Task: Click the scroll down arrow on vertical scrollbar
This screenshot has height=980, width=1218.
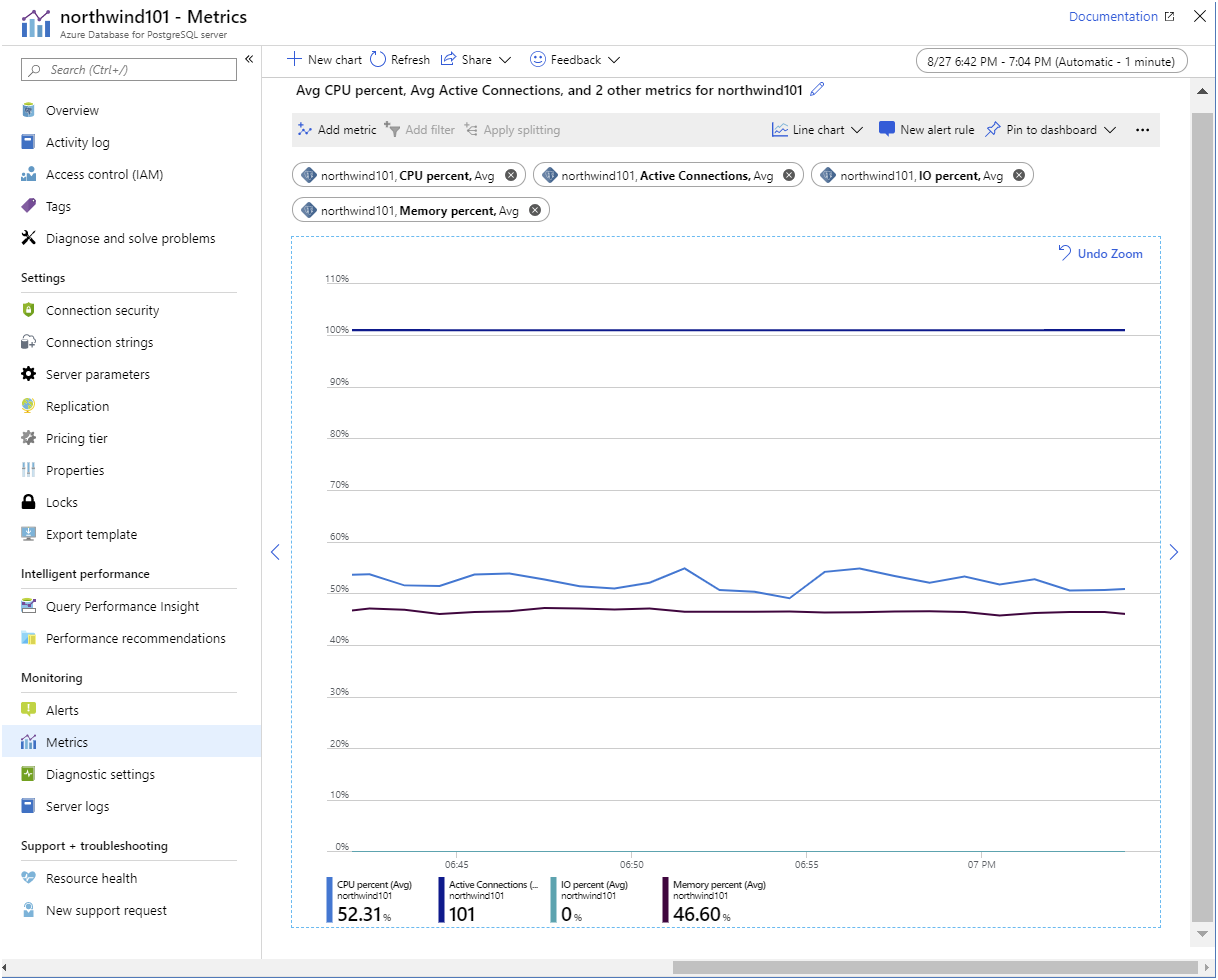Action: (x=1203, y=934)
